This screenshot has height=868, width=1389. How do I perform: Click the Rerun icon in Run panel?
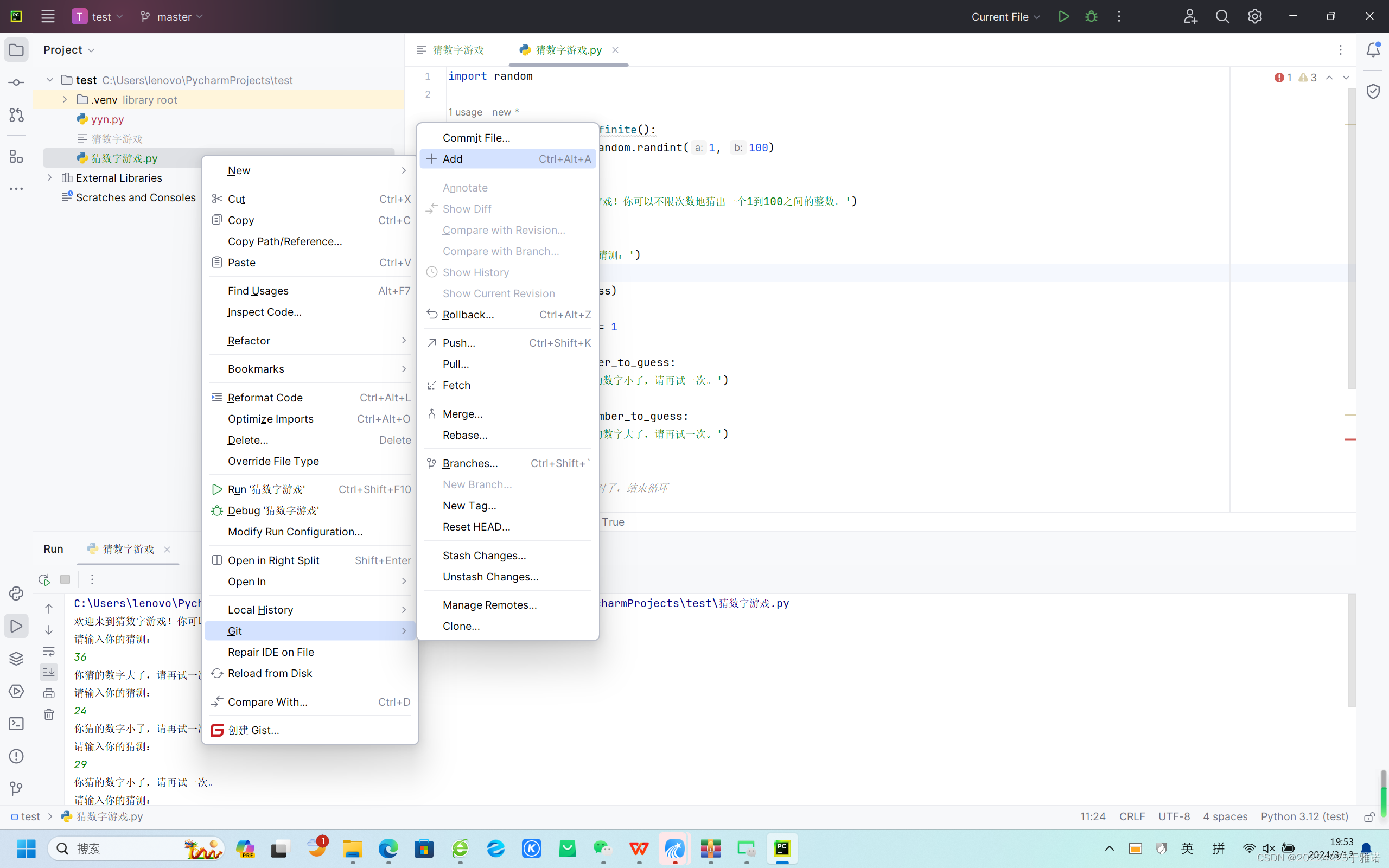click(x=44, y=579)
